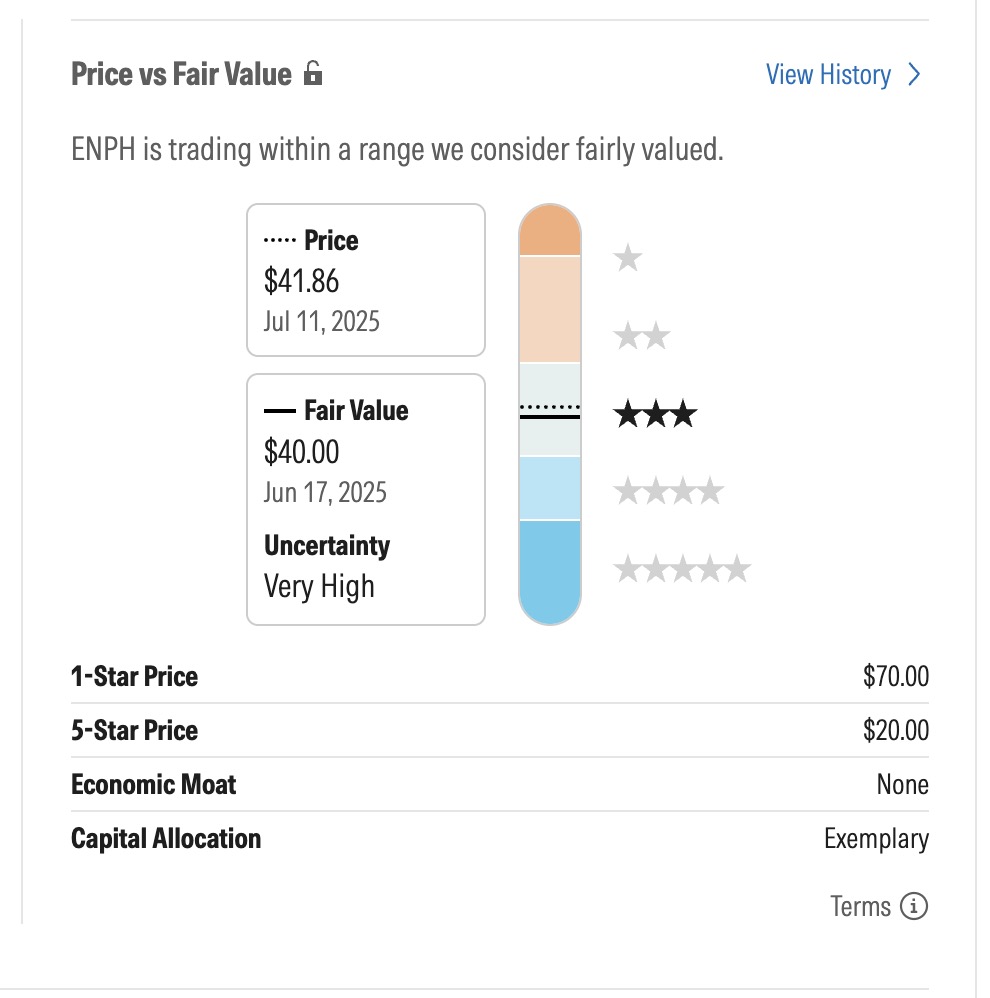The width and height of the screenshot is (990, 998).
Task: Click the chevron arrow next to View History
Action: tap(914, 74)
